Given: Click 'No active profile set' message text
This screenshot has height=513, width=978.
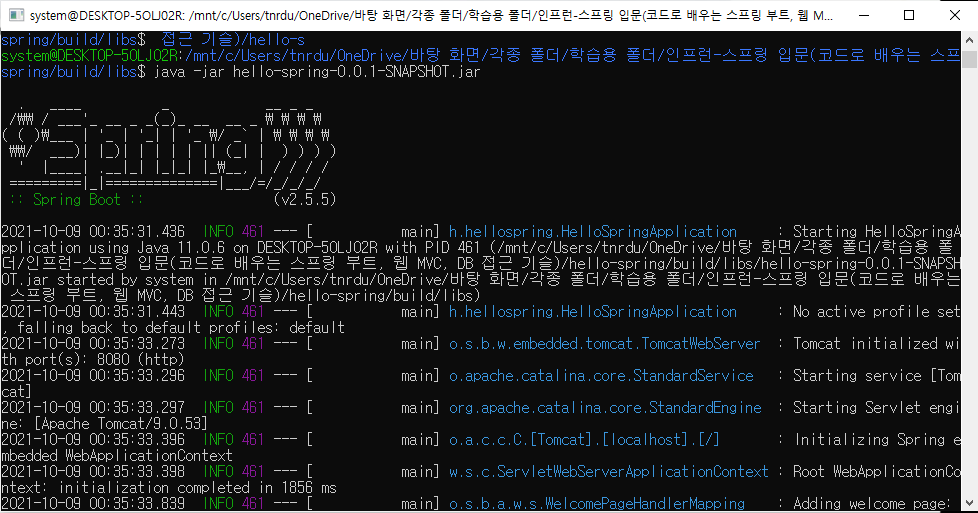Looking at the screenshot, I should [x=876, y=312].
